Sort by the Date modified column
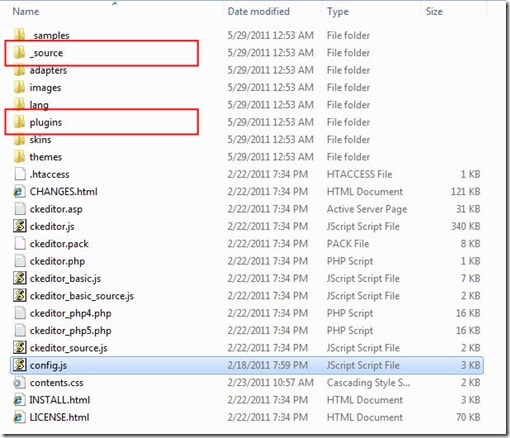This screenshot has width=510, height=438. (x=258, y=12)
